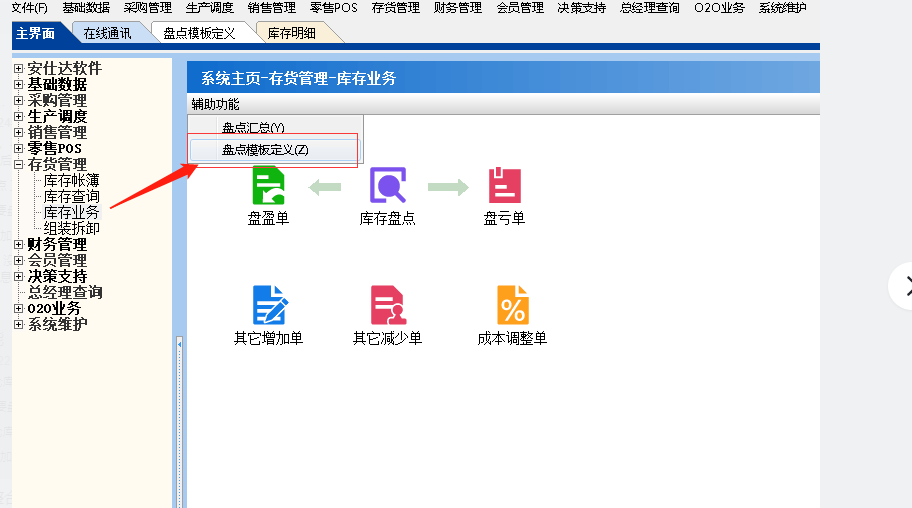Open the 盘亏单 red document icon
Image resolution: width=912 pixels, height=508 pixels.
[x=505, y=185]
